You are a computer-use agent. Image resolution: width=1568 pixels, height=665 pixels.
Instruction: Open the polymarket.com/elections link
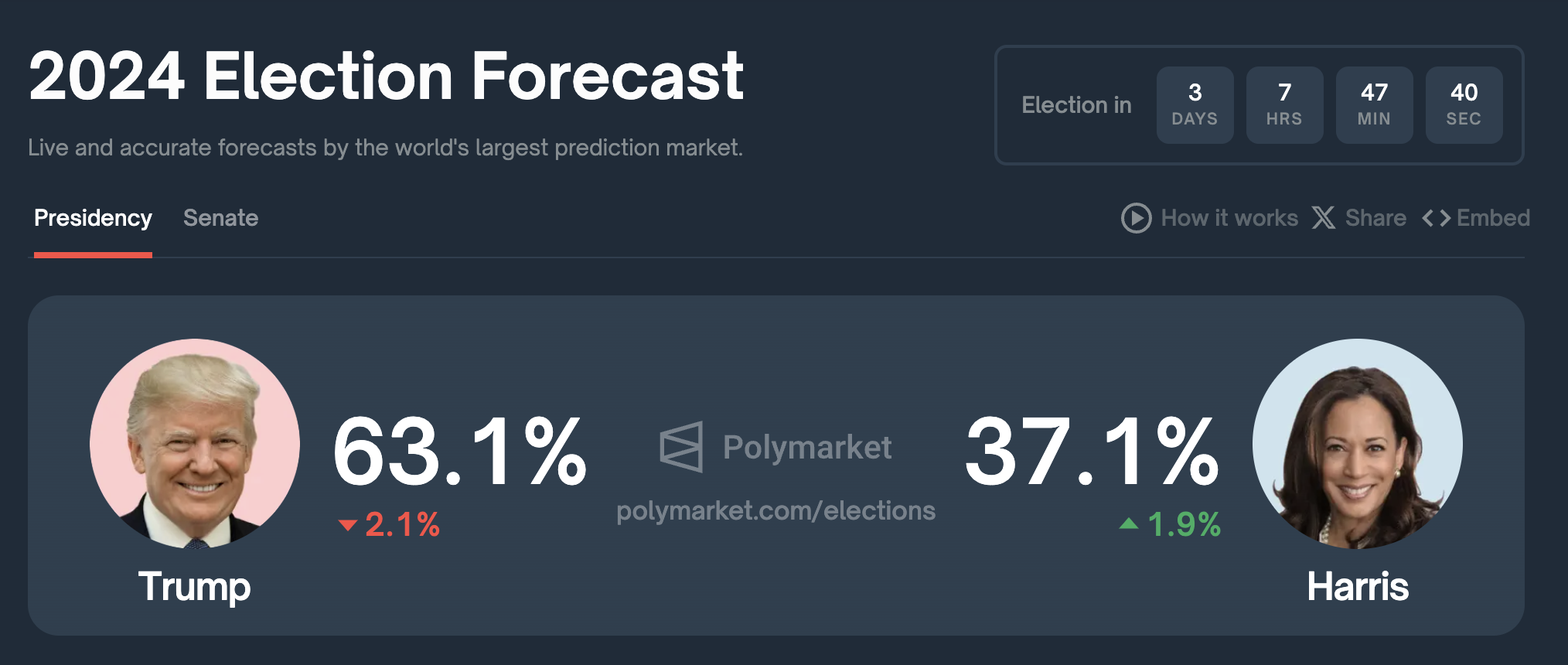pyautogui.click(x=775, y=510)
